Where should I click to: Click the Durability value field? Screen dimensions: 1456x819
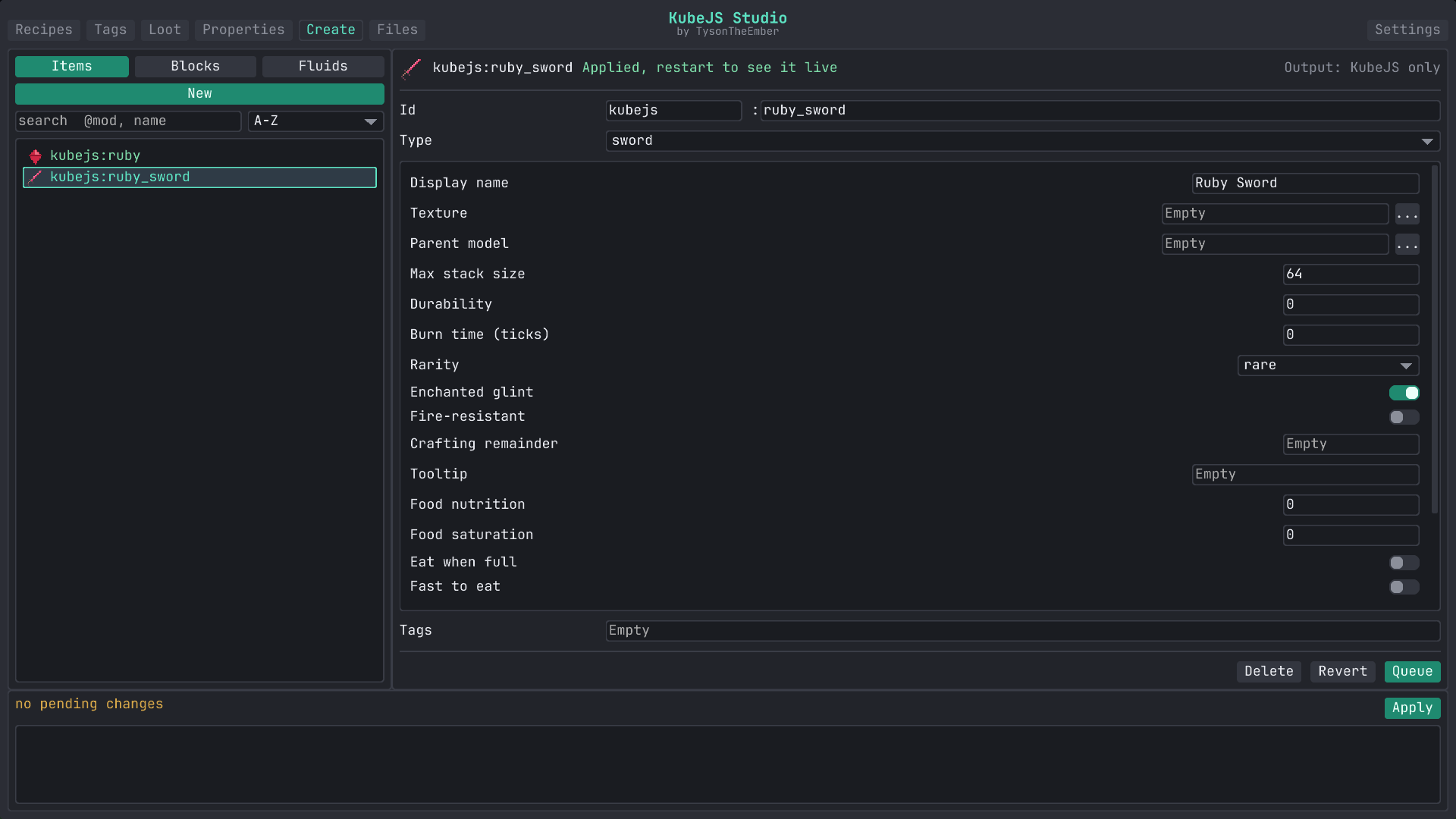(x=1351, y=305)
